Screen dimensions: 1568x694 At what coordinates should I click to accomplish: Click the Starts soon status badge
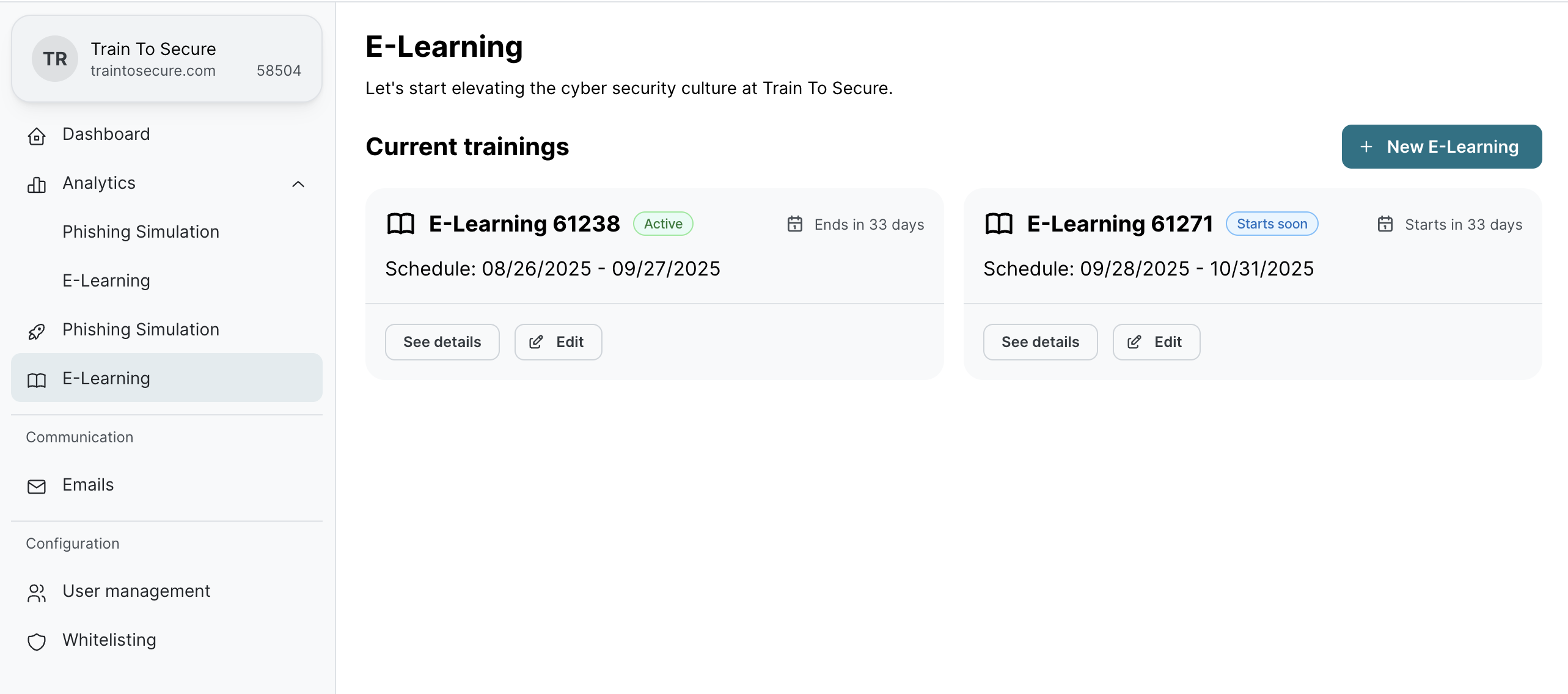tap(1272, 224)
